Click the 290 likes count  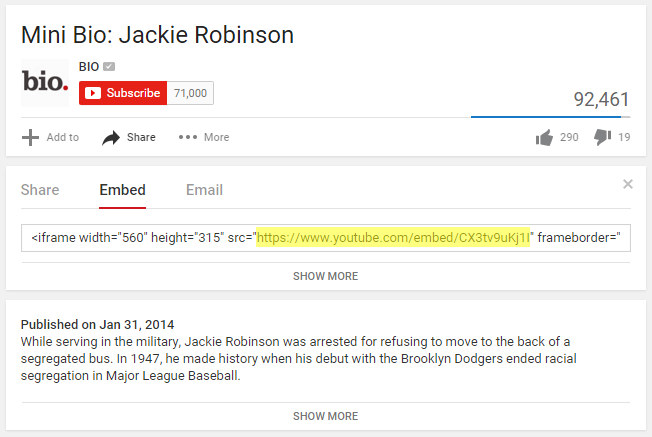(x=569, y=137)
